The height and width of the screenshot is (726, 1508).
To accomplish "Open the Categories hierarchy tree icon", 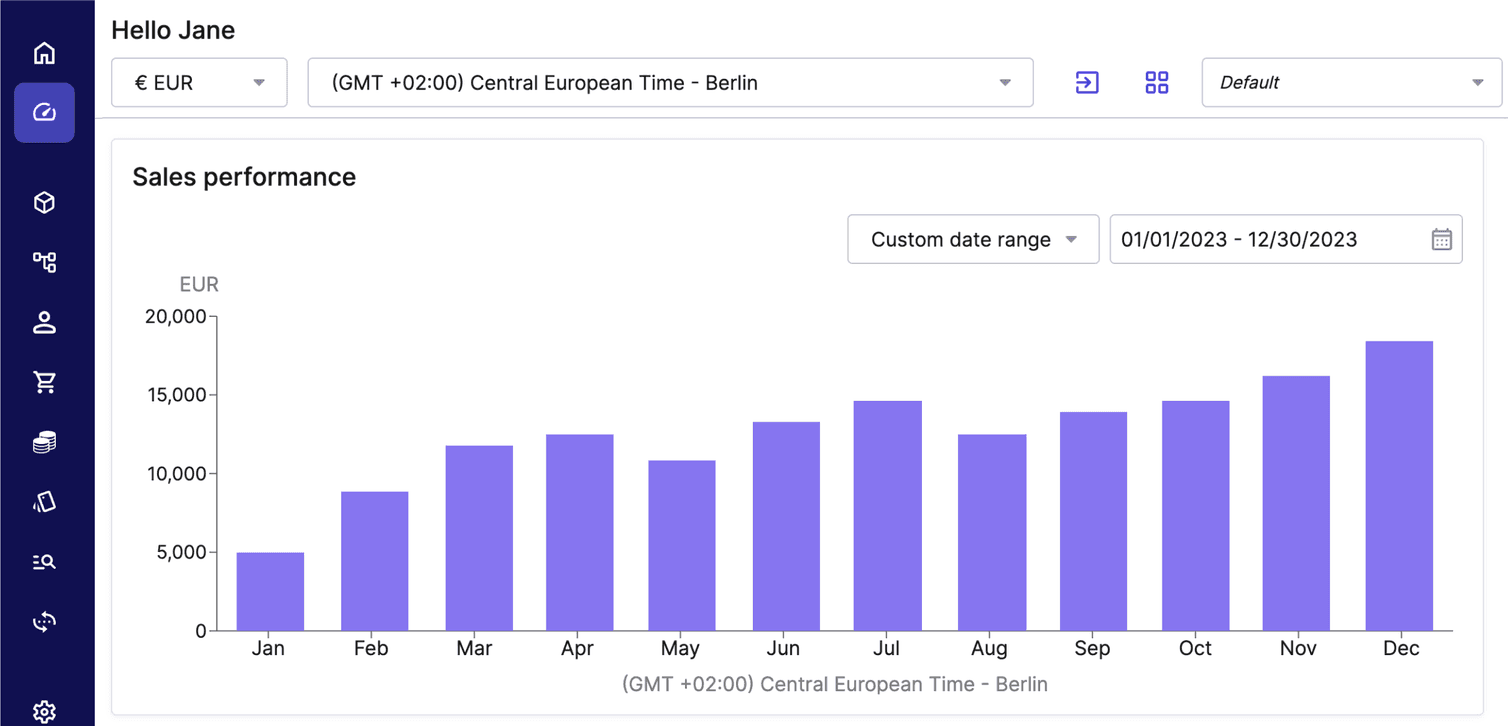I will 44,262.
